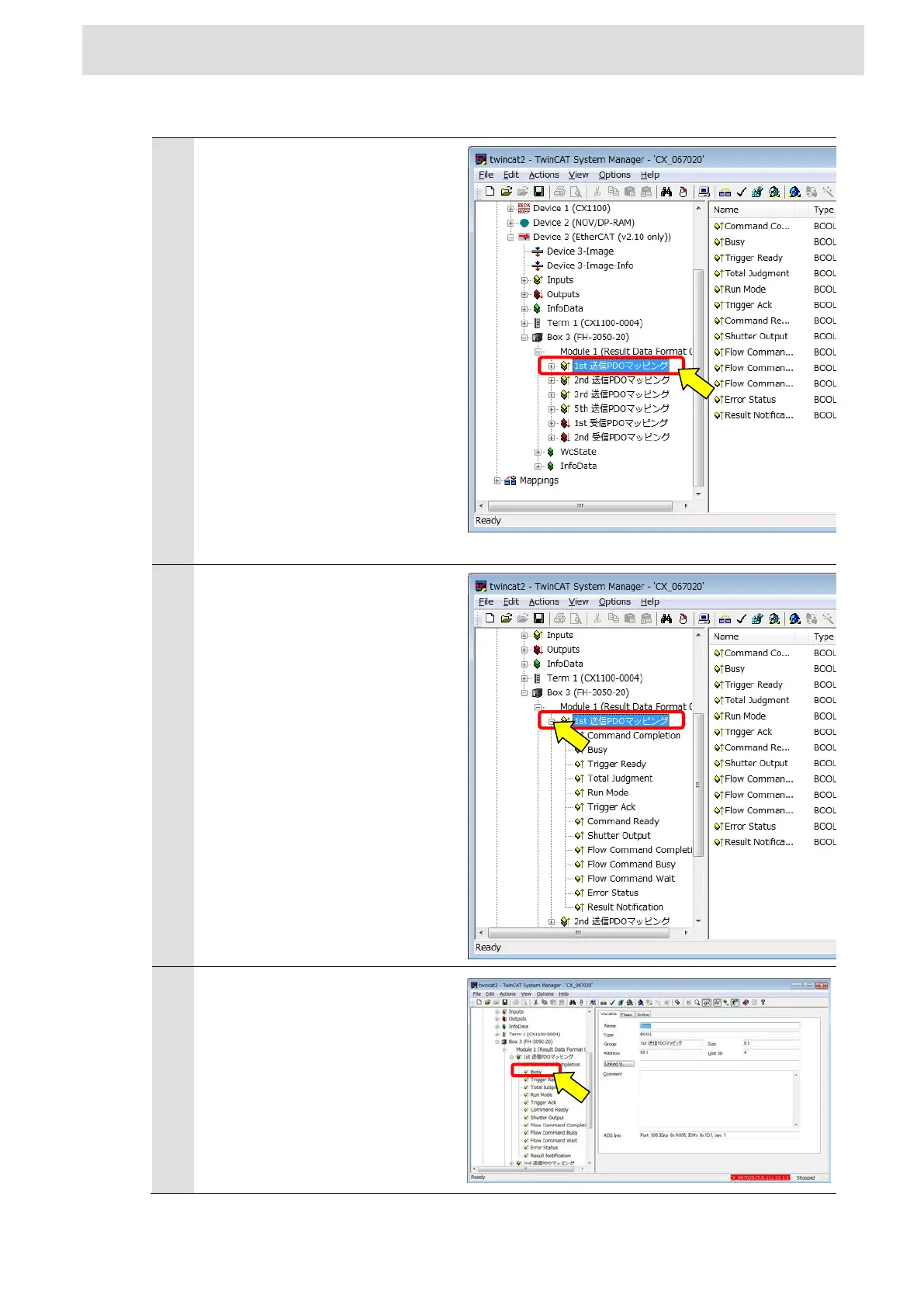The width and height of the screenshot is (924, 1307).
Task: Click Find binoculars icon in top screenshot toolbar
Action: coord(666,192)
